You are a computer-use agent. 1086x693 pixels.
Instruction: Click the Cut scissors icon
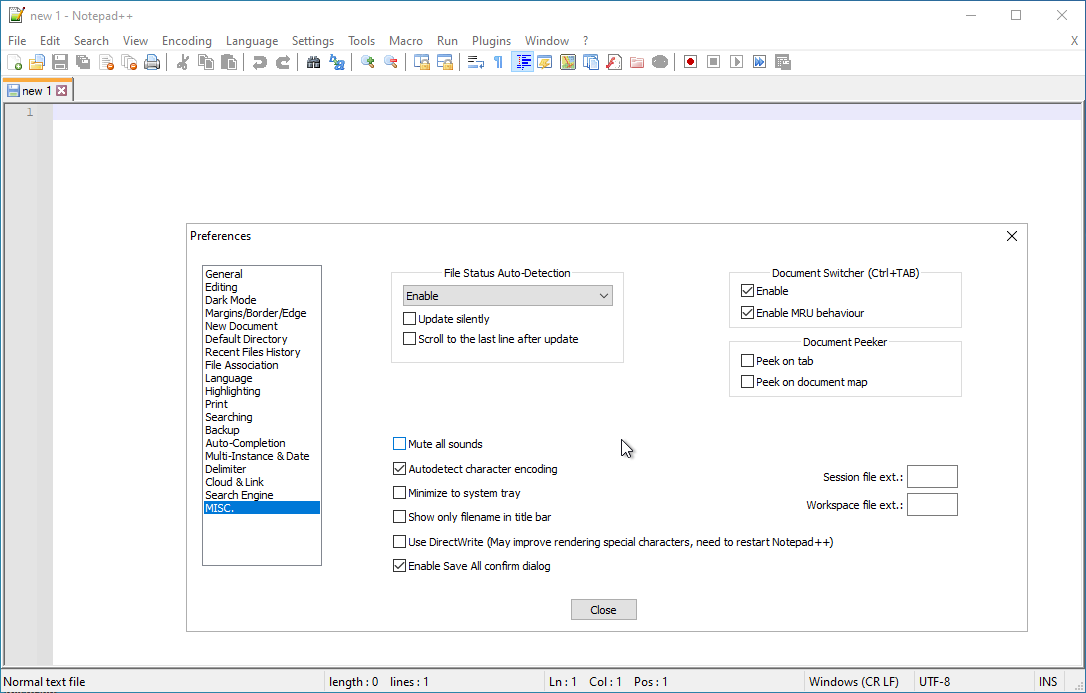183,62
